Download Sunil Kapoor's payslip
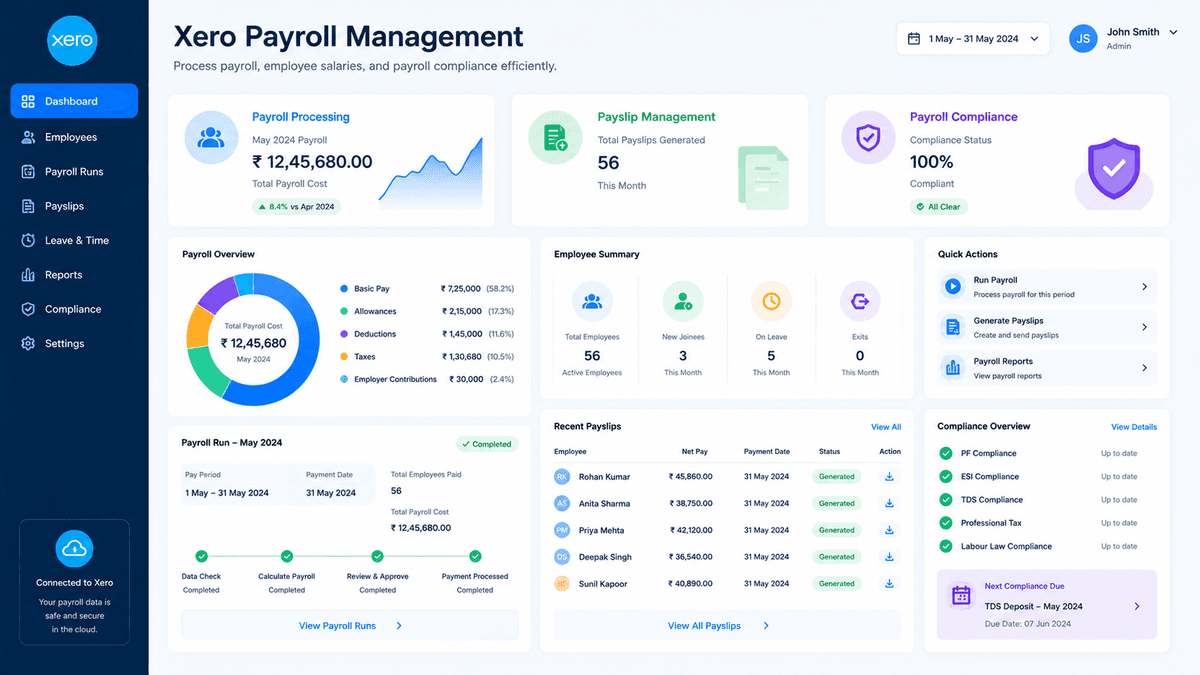The width and height of the screenshot is (1200, 675). coord(889,583)
